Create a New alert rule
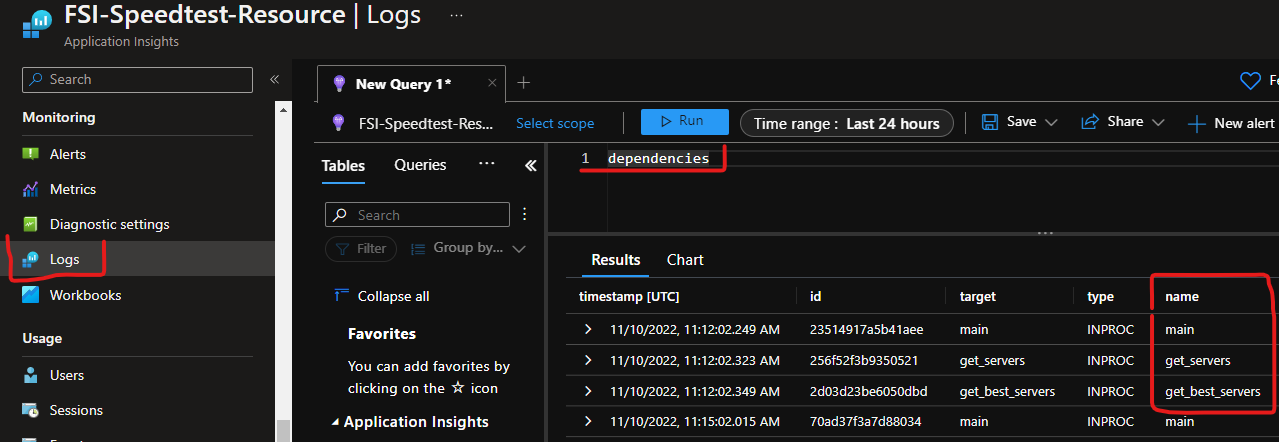1279x442 pixels. tap(1231, 123)
